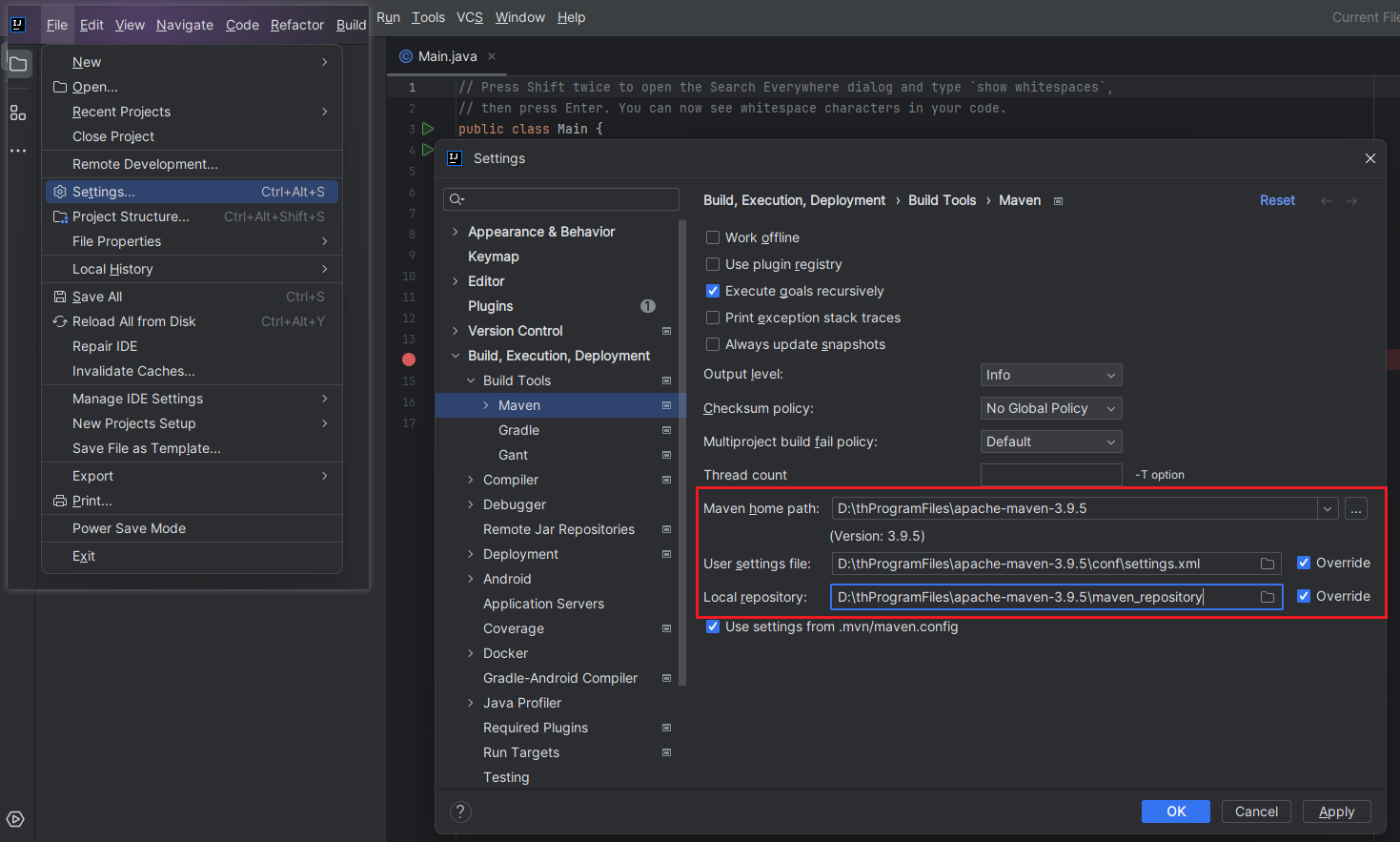Click the Apply button
The image size is (1400, 842).
point(1336,811)
